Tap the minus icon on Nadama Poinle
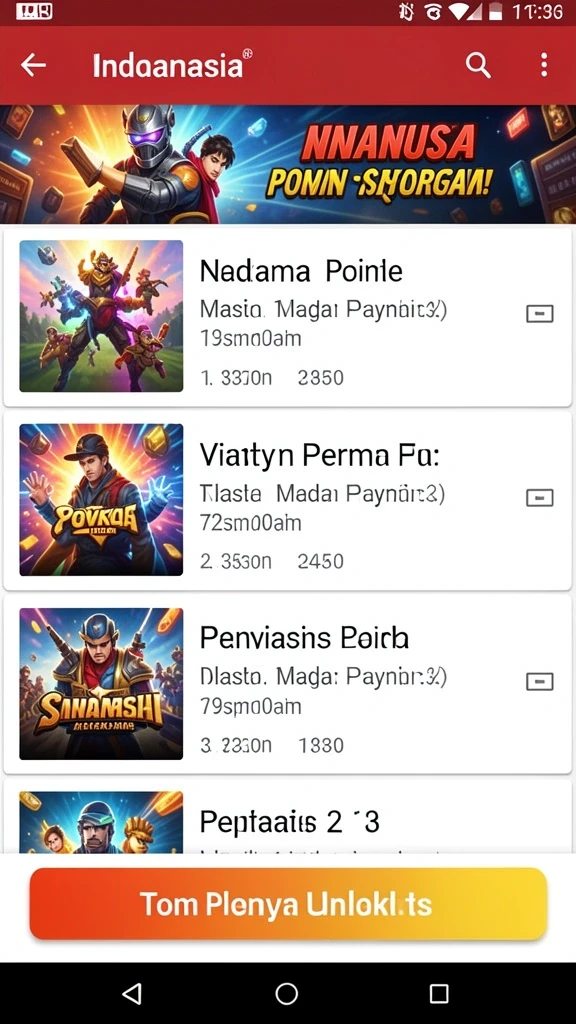 coord(539,314)
